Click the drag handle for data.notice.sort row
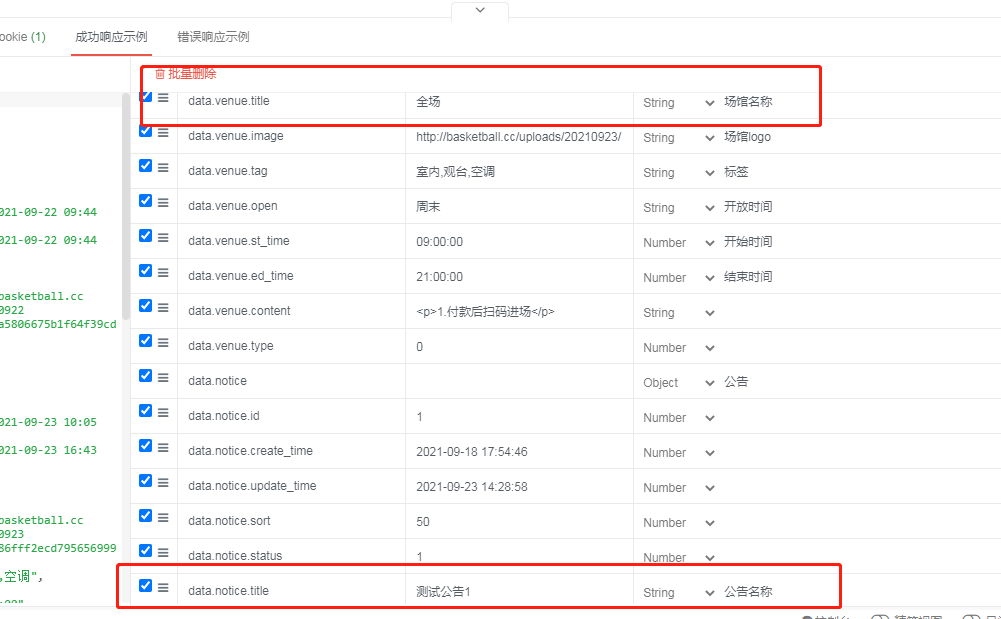Image resolution: width=1001 pixels, height=619 pixels. pos(163,518)
